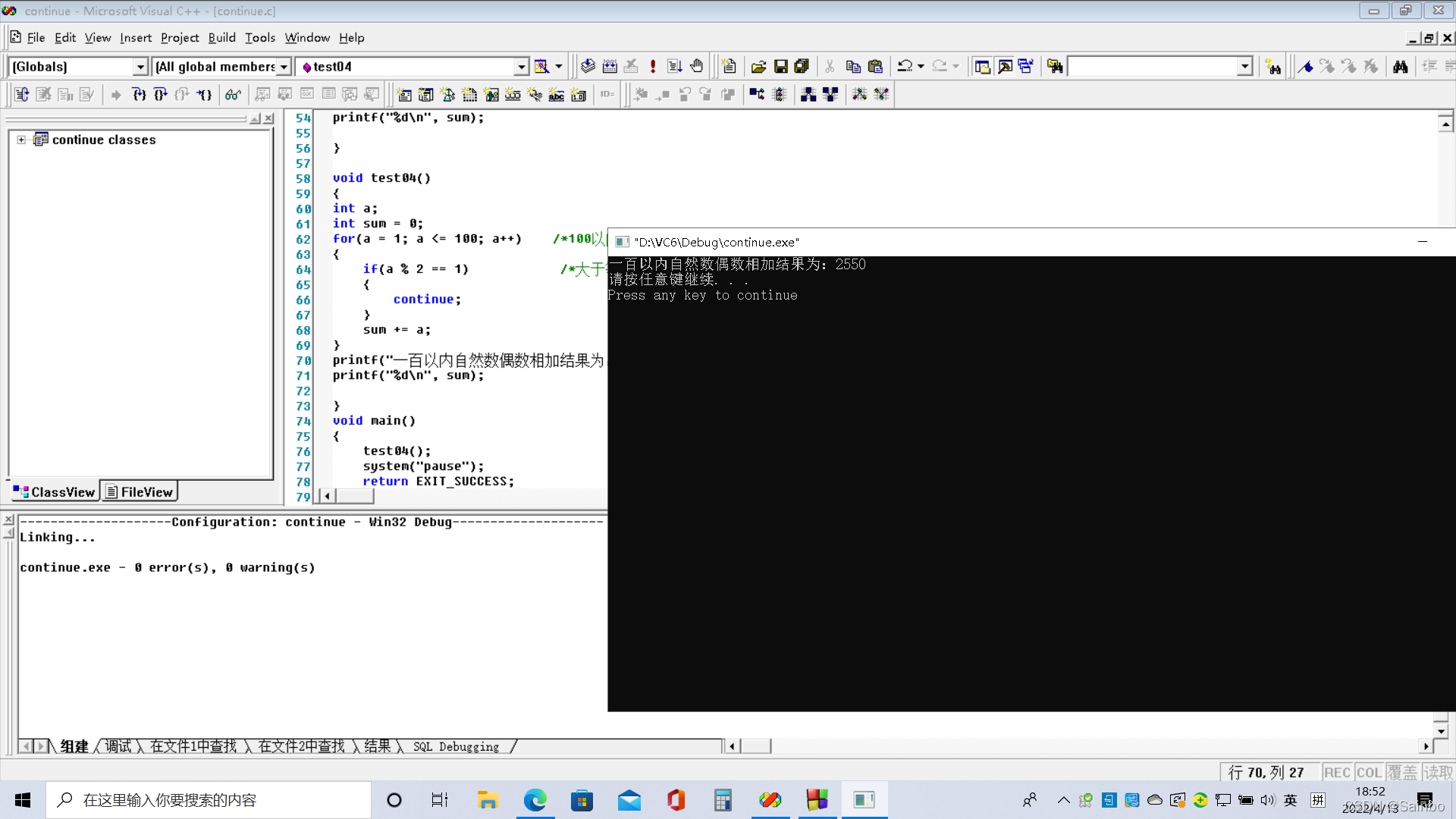Click the Insert Breakpoint hand icon
This screenshot has height=819, width=1456.
[x=697, y=67]
